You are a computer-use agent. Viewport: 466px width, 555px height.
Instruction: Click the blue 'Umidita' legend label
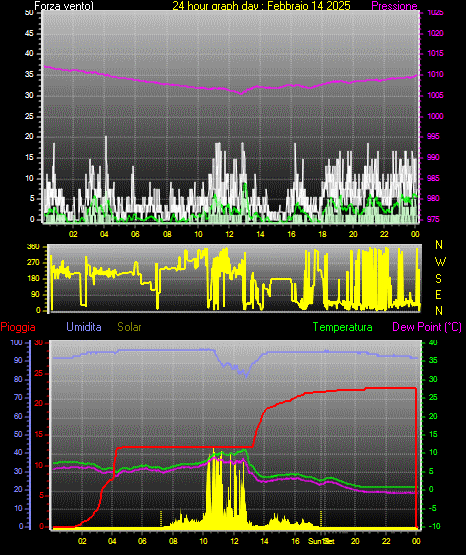click(x=84, y=327)
